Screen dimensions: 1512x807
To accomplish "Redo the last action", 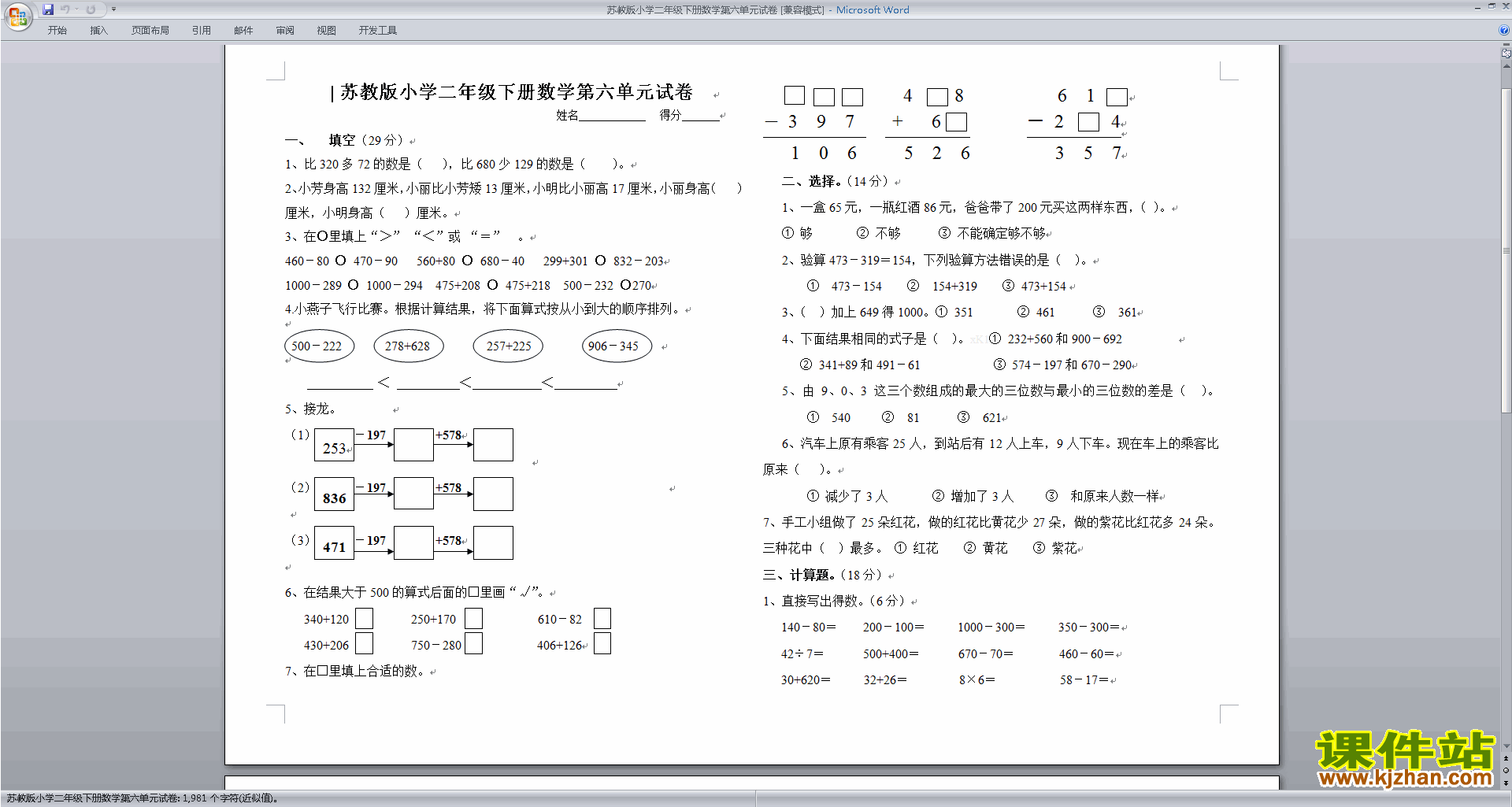I will point(91,9).
